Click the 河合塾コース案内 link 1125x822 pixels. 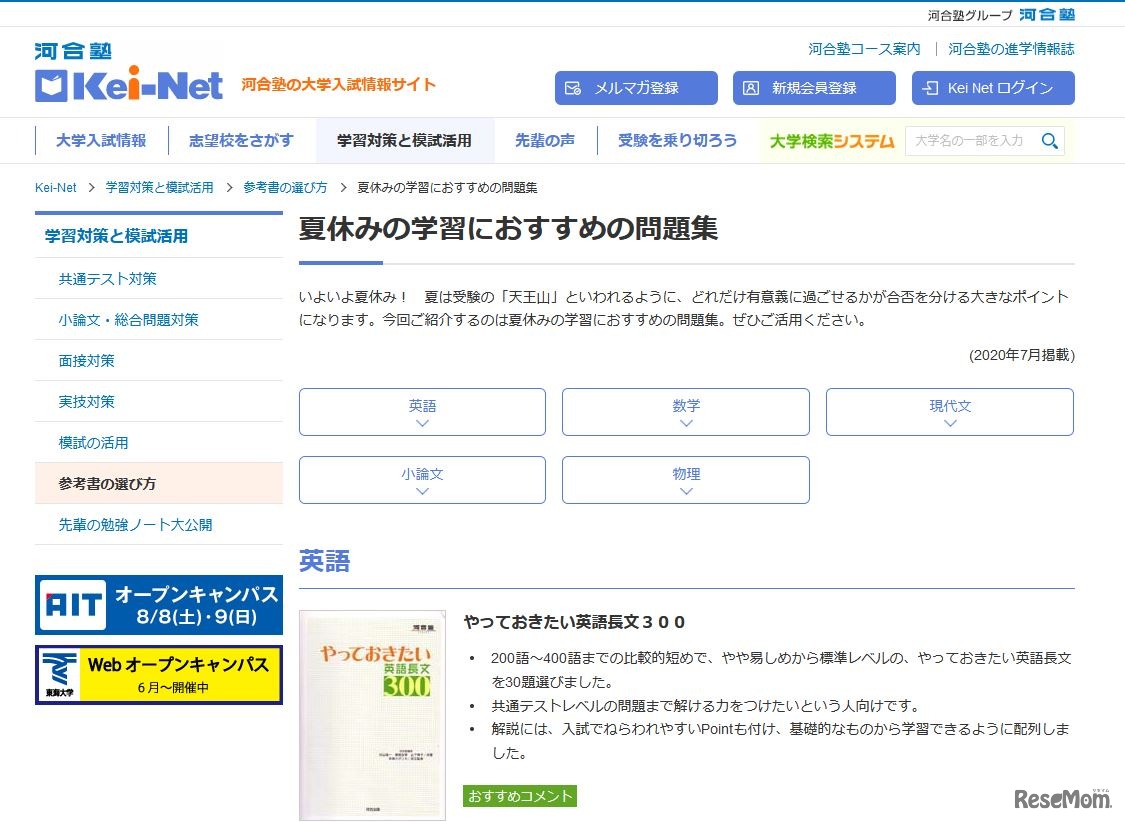point(862,48)
